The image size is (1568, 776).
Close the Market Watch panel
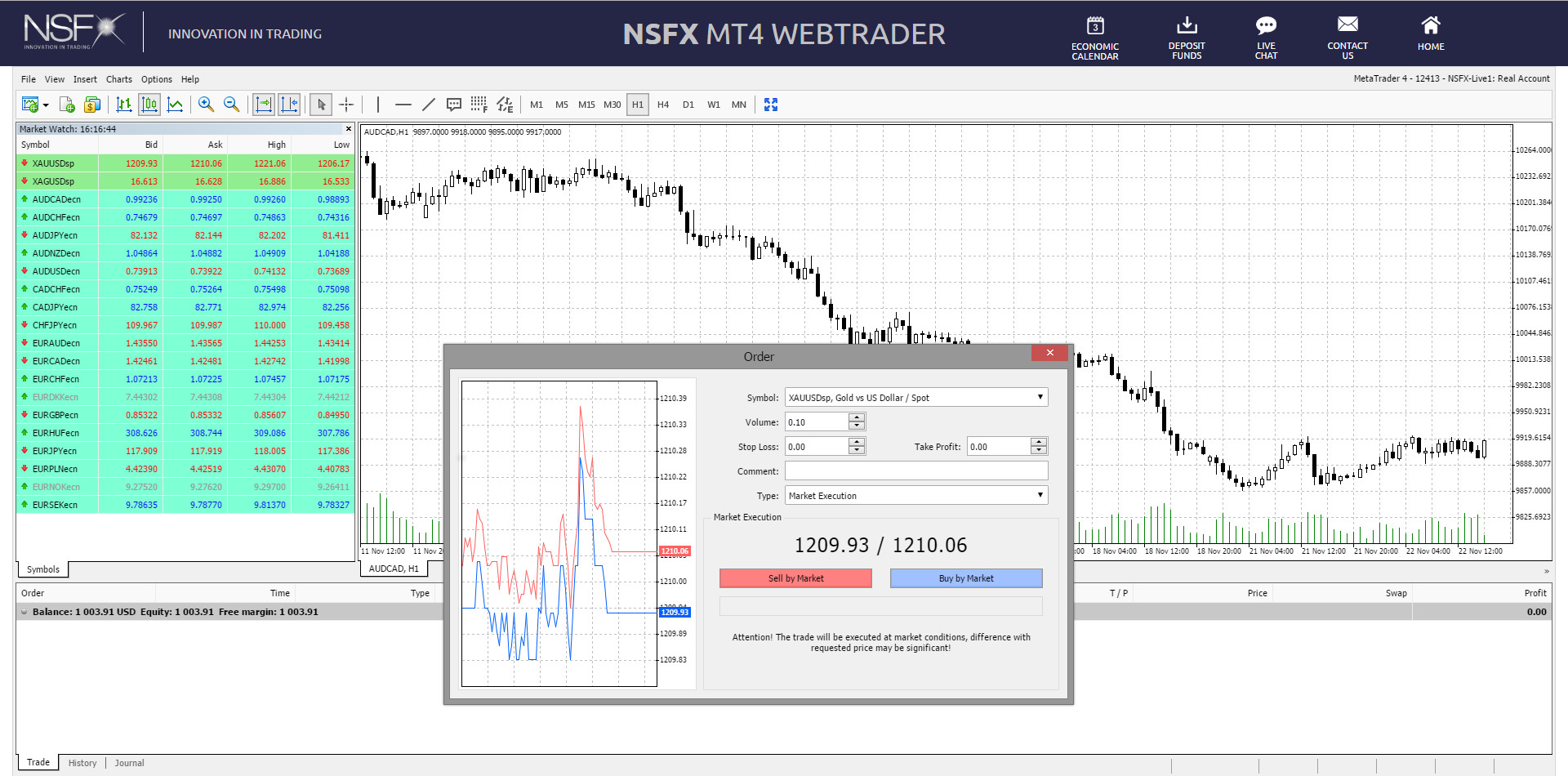[x=349, y=129]
